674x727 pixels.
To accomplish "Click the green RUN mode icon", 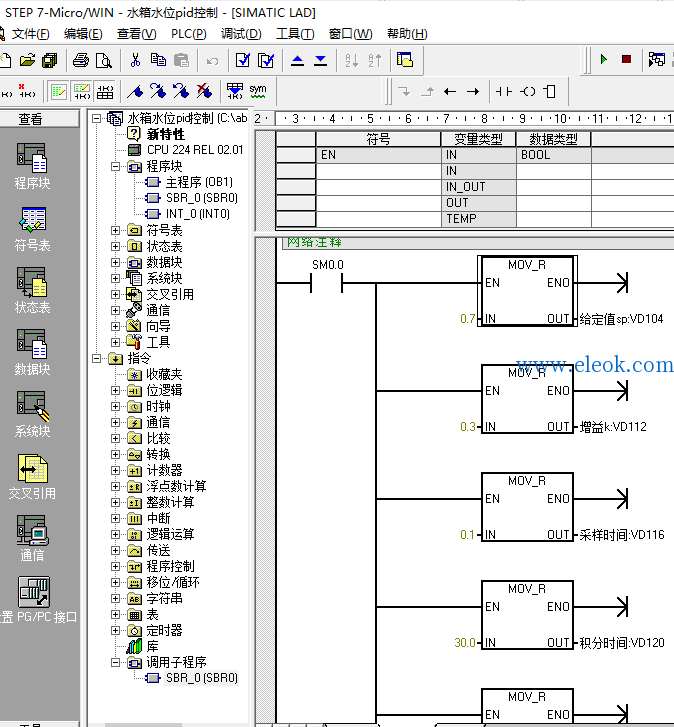I will pyautogui.click(x=604, y=59).
